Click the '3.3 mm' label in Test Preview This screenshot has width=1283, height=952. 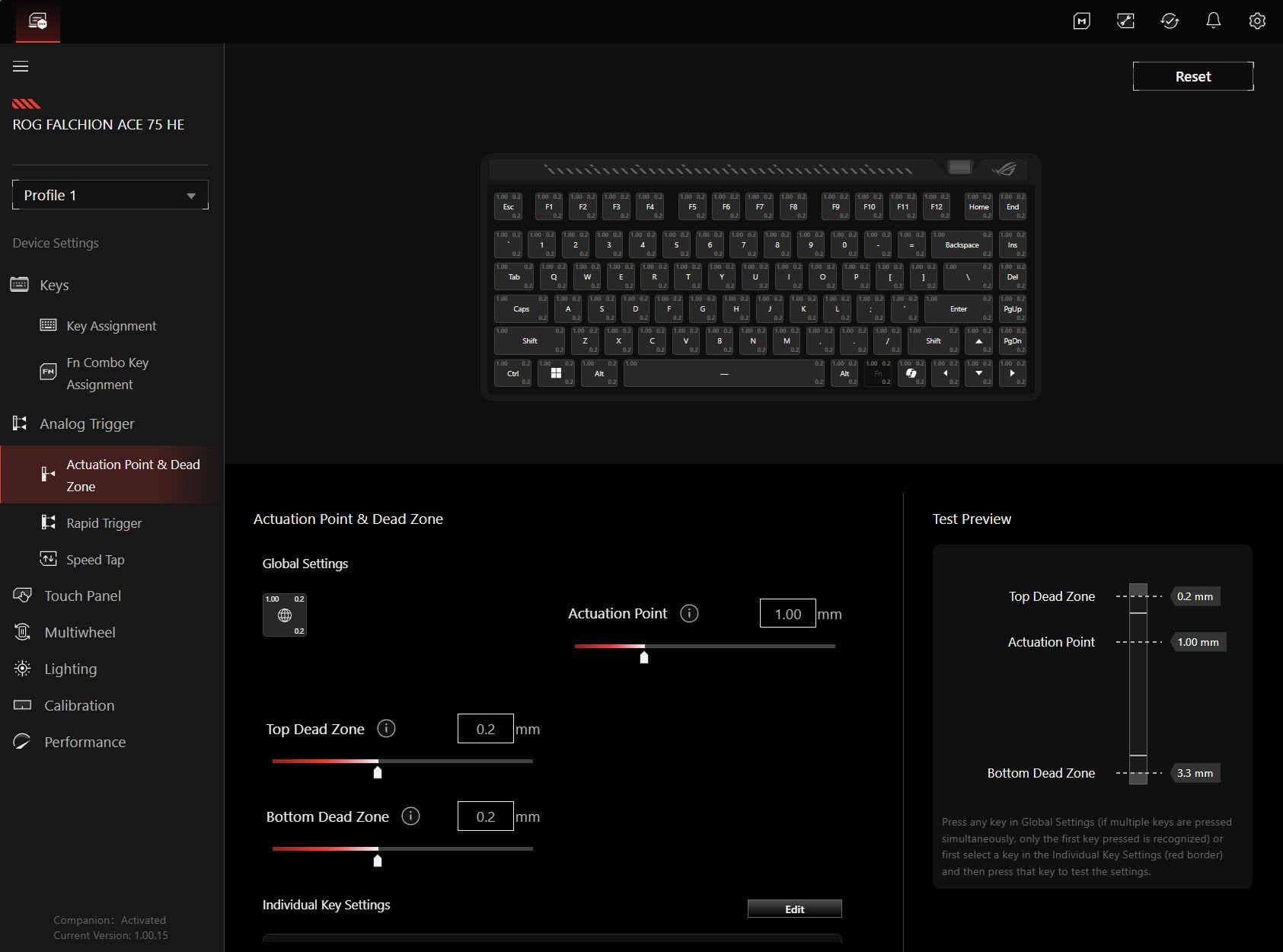1195,773
